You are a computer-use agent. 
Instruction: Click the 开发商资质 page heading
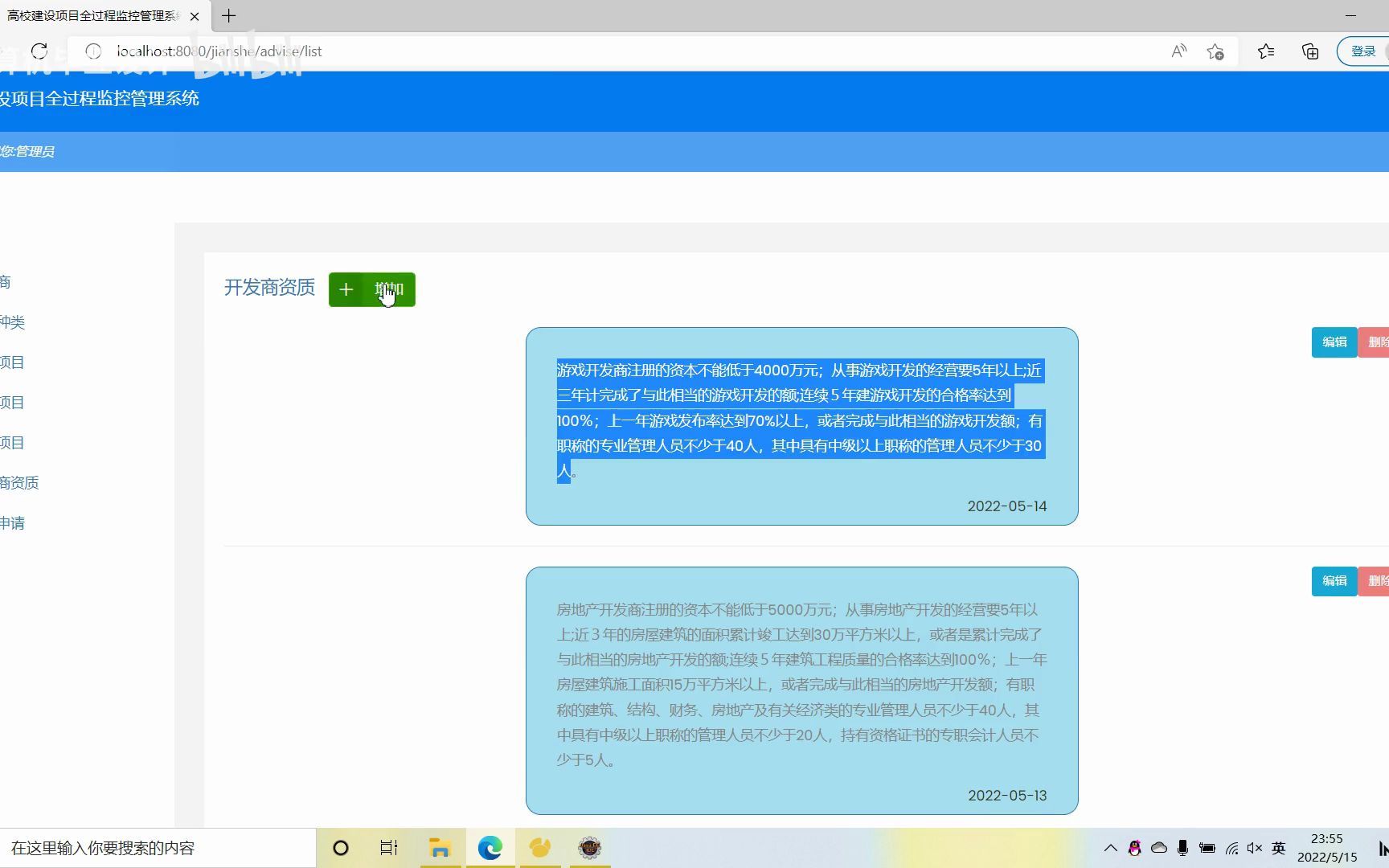point(269,288)
